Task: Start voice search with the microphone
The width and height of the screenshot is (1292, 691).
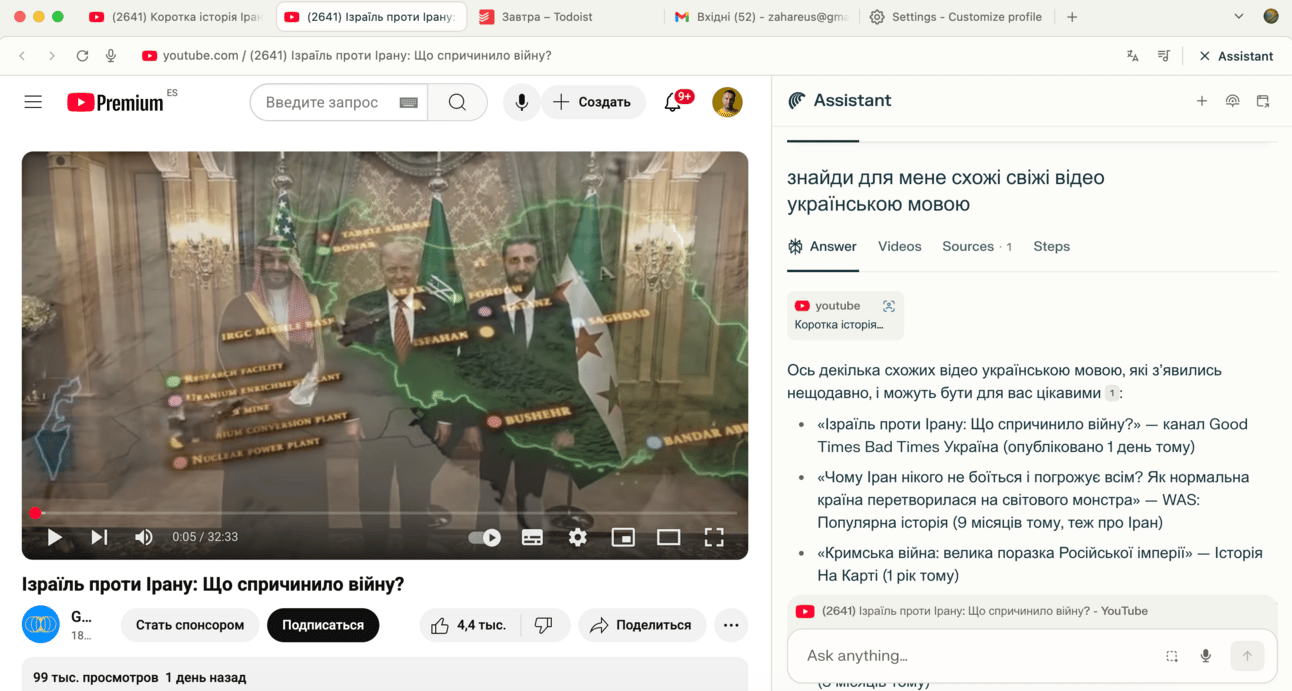Action: [x=521, y=102]
